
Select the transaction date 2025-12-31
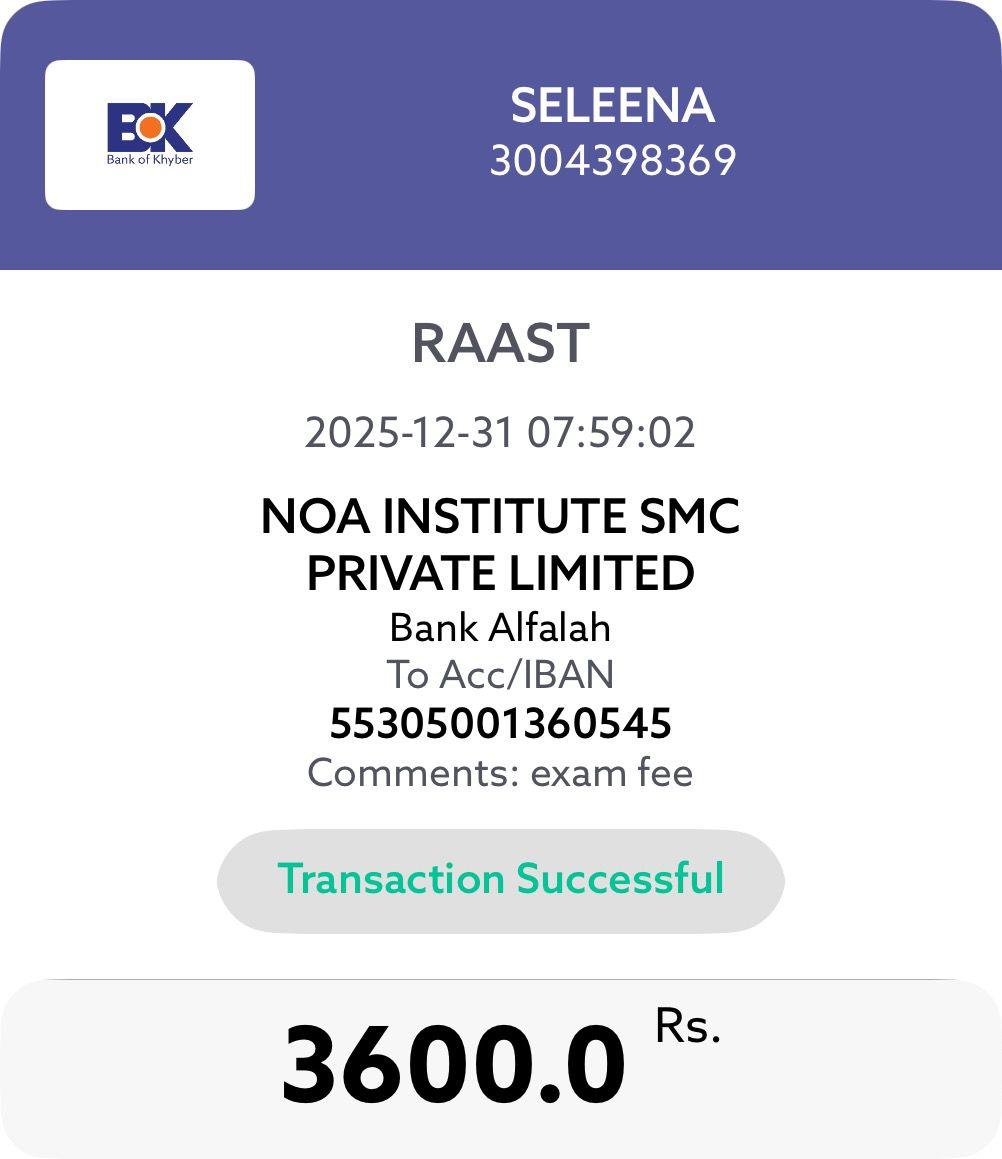[x=408, y=433]
